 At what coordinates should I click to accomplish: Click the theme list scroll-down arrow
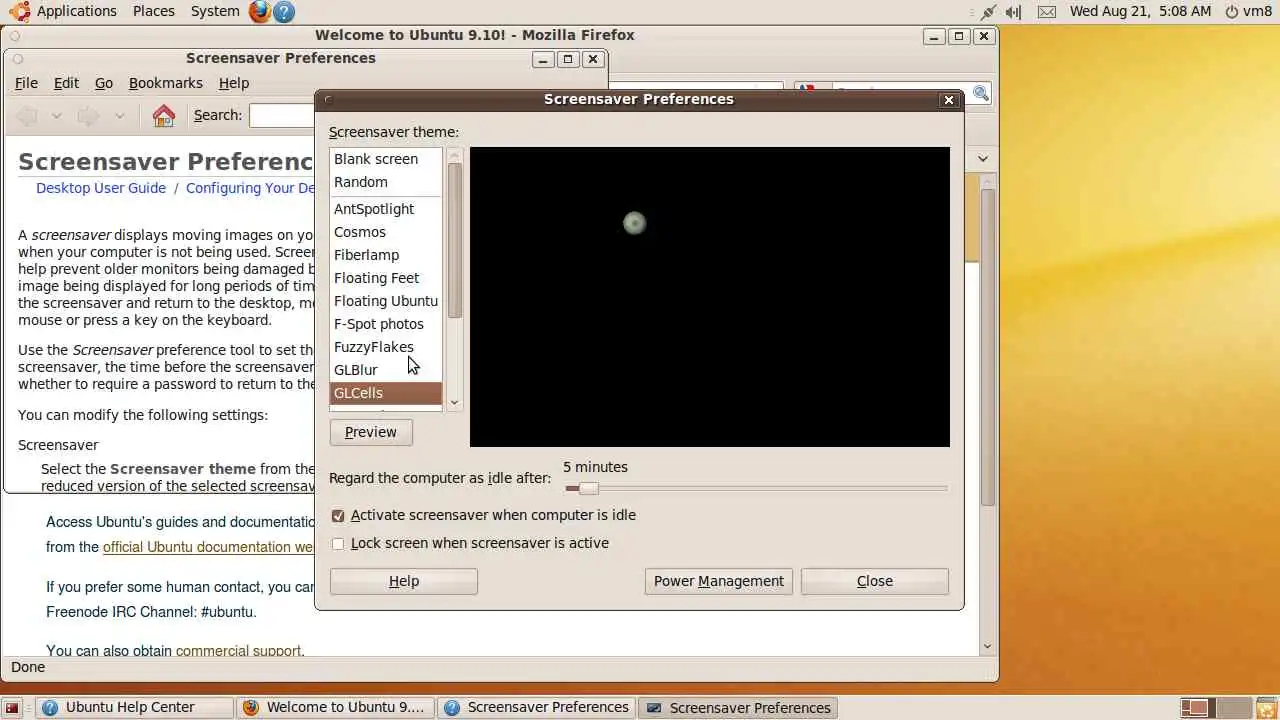point(455,403)
